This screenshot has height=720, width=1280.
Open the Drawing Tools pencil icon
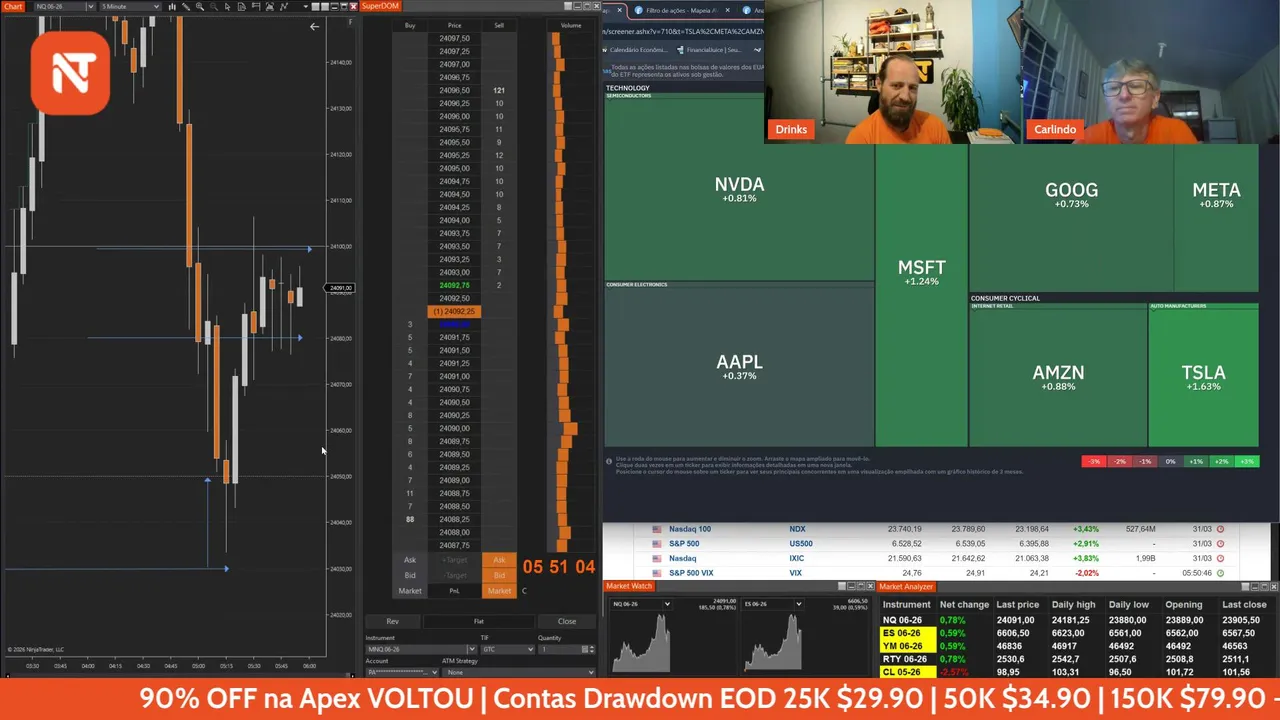pyautogui.click(x=185, y=7)
